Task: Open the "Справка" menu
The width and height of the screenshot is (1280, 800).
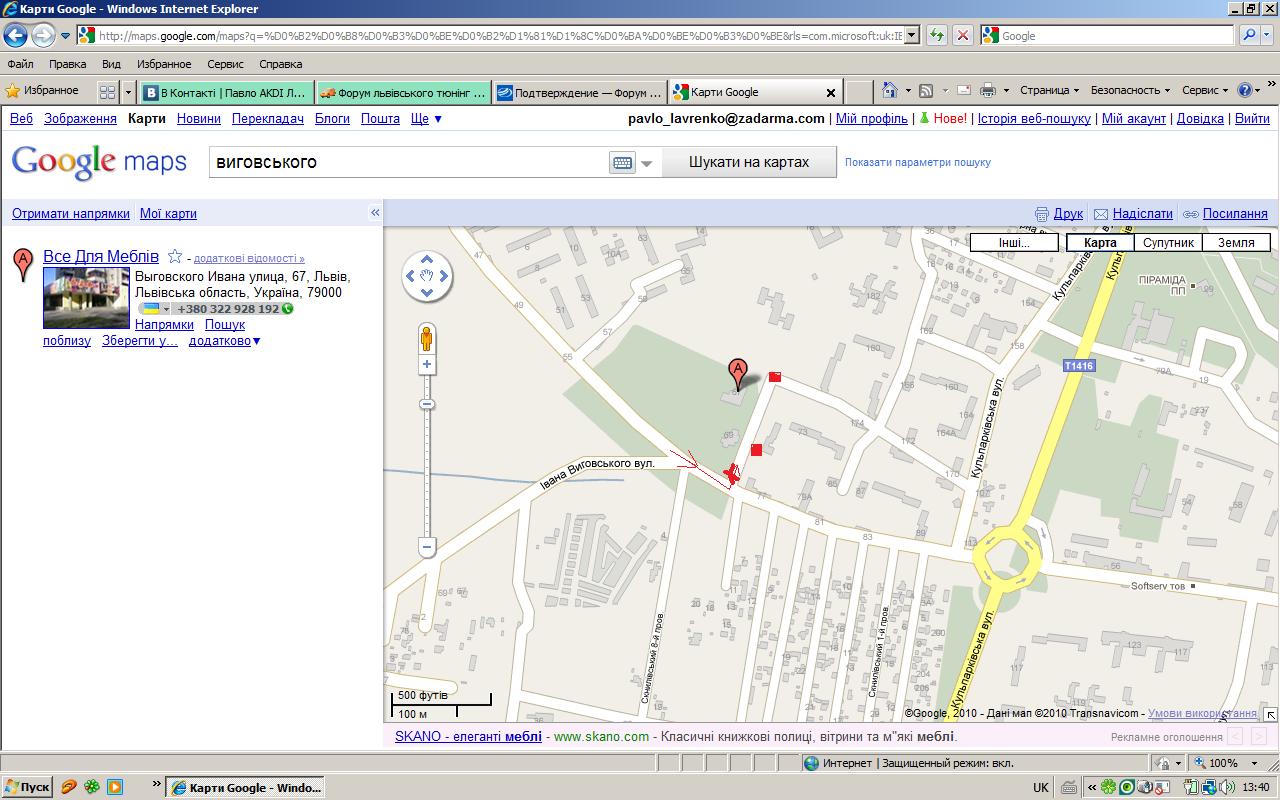Action: pos(280,64)
